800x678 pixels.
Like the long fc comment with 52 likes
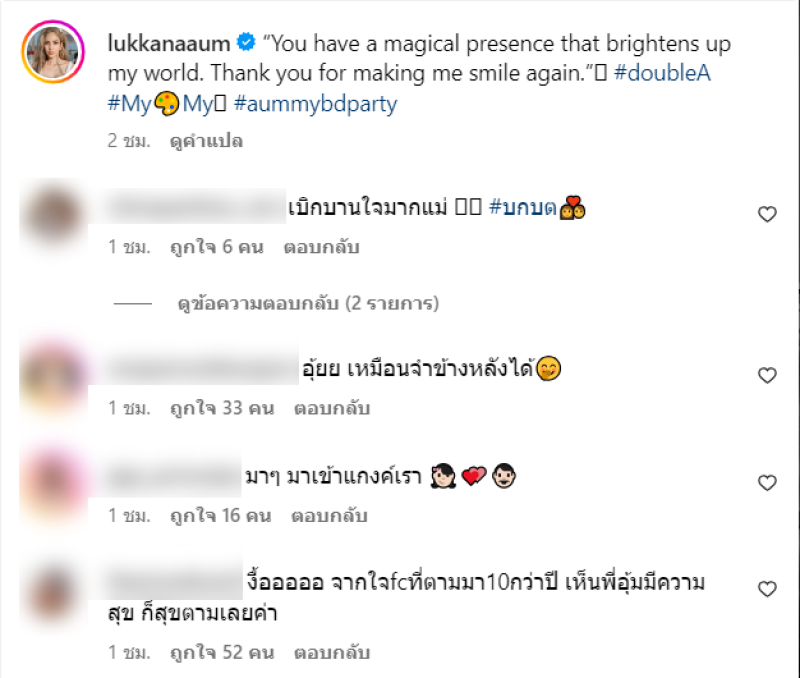coord(767,589)
